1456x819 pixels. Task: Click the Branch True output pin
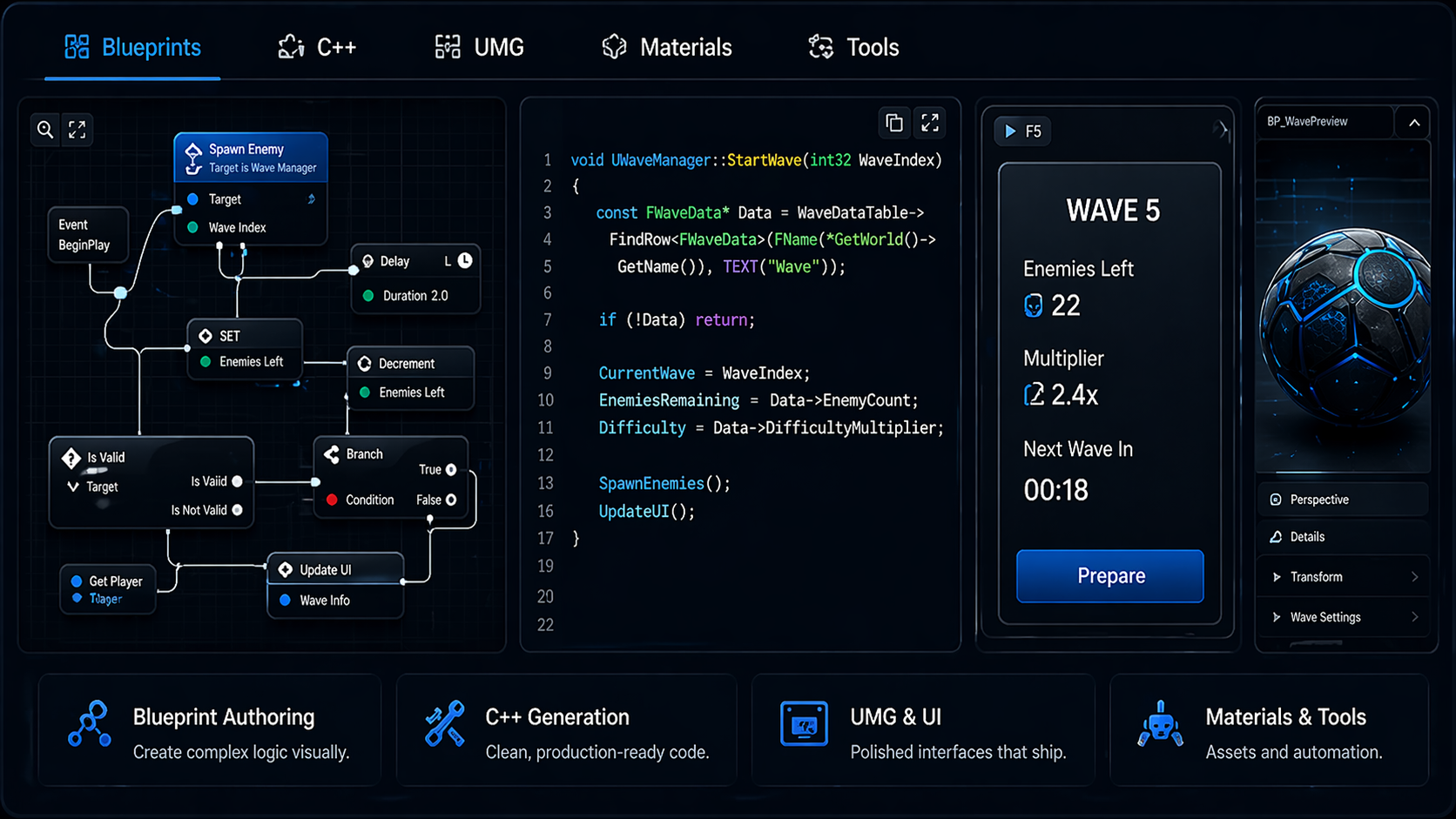pos(451,470)
